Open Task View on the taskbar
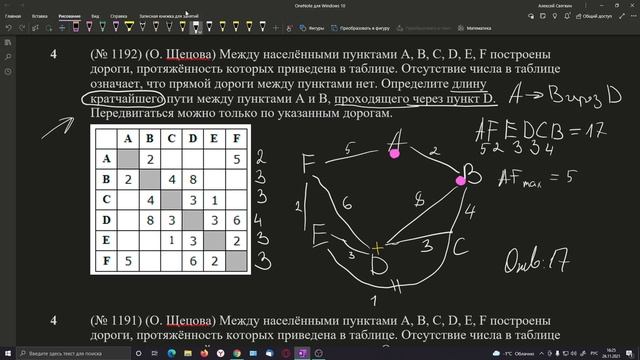This screenshot has height=360, width=640. pos(155,353)
